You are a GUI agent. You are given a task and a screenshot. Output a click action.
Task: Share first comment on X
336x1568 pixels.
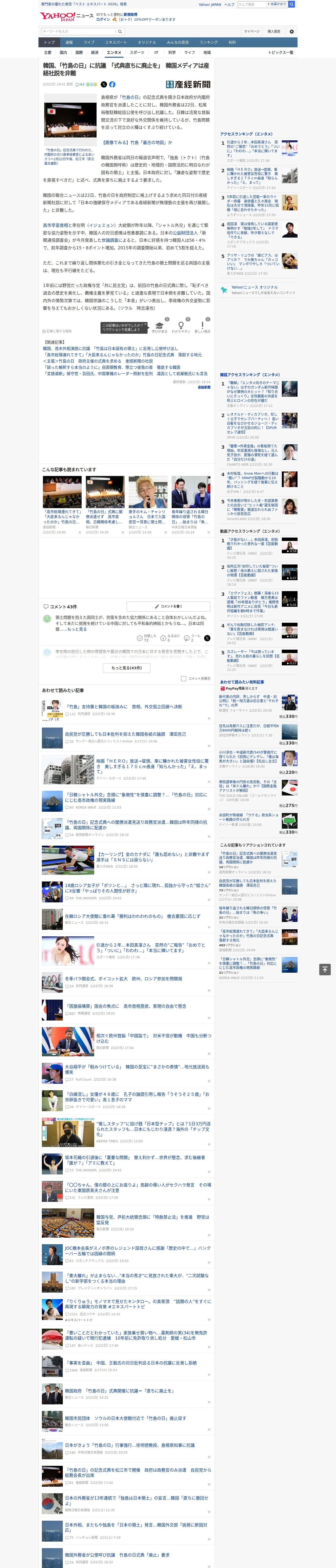pyautogui.click(x=207, y=638)
